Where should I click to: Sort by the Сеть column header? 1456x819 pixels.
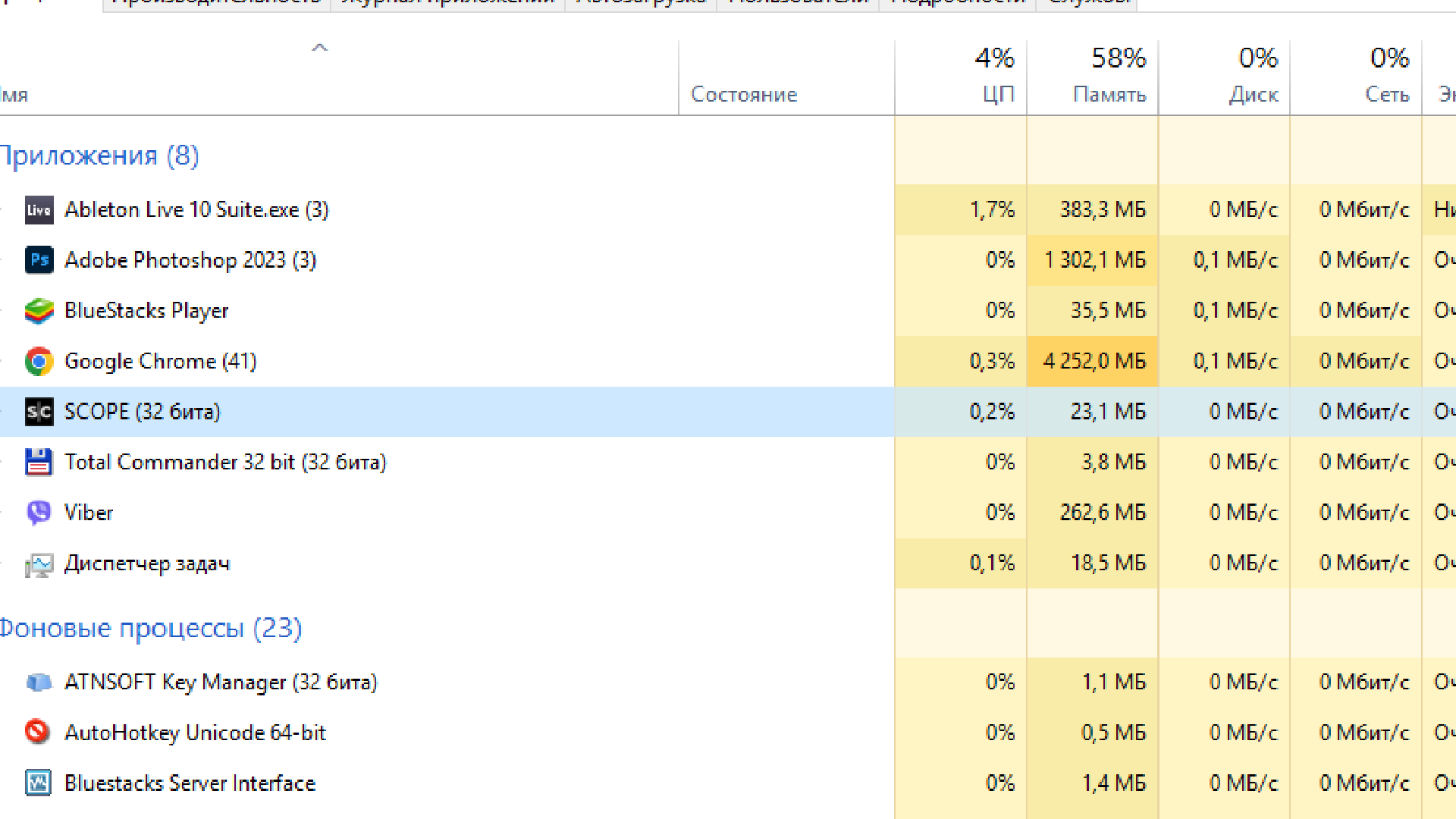[1356, 77]
